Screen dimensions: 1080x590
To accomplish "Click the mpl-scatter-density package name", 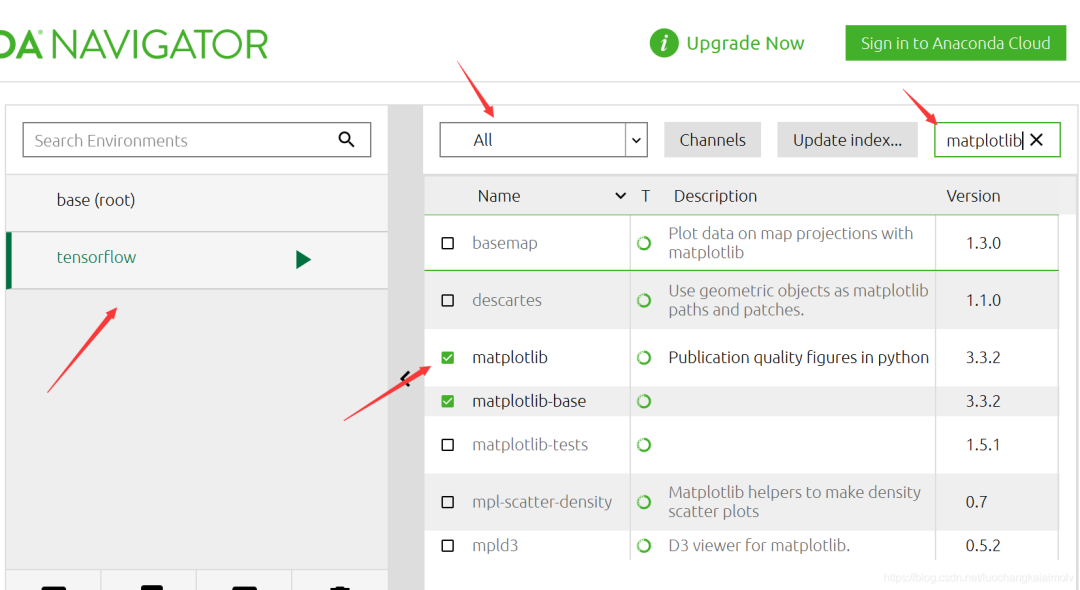I will coord(542,502).
